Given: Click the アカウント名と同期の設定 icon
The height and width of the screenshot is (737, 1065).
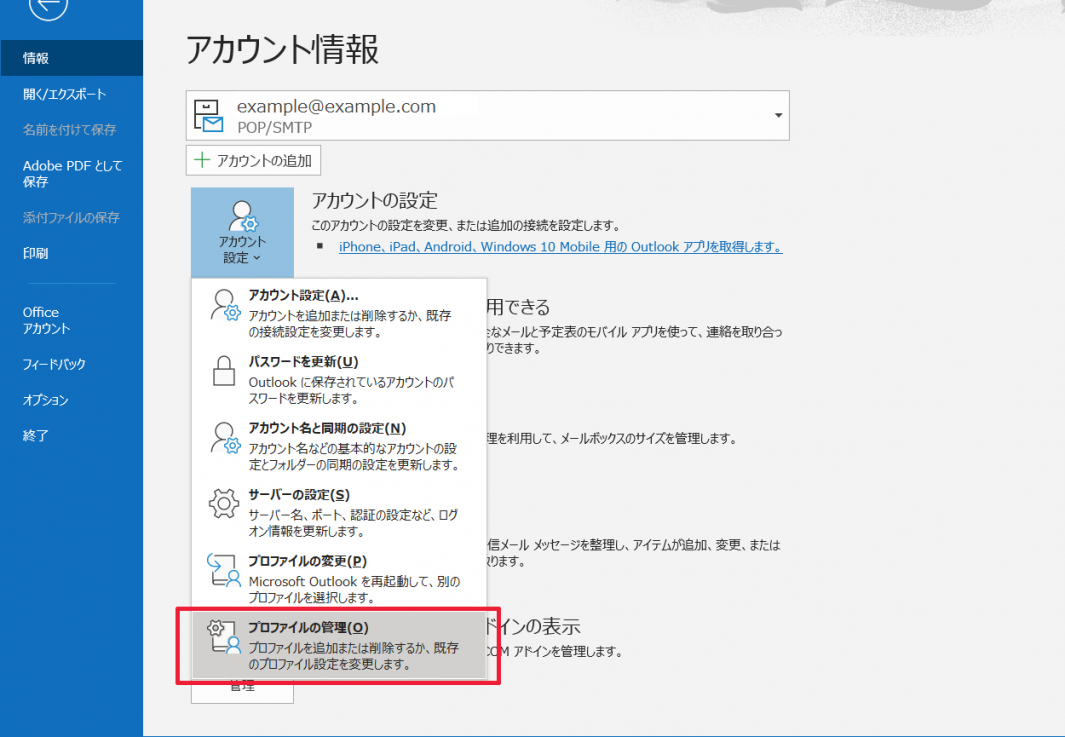Looking at the screenshot, I should click(225, 438).
